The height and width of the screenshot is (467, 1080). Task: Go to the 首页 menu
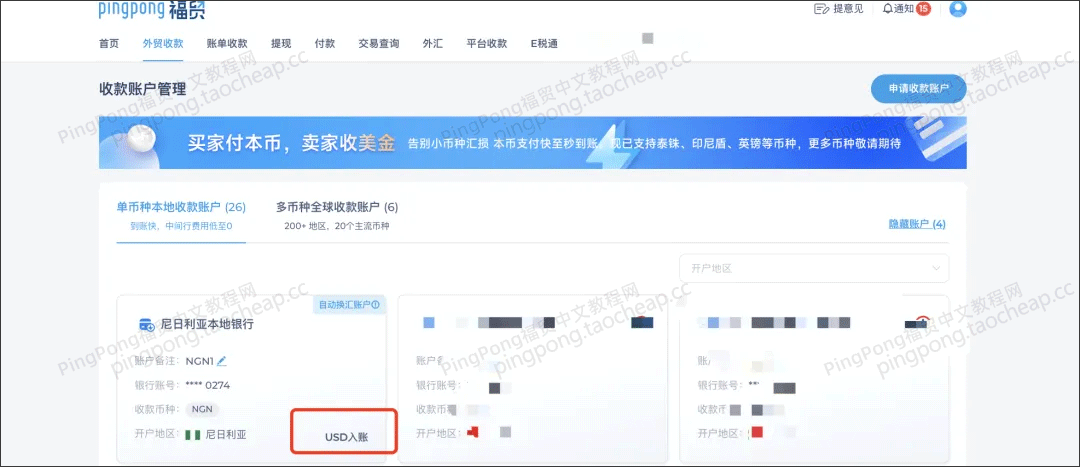pos(109,43)
